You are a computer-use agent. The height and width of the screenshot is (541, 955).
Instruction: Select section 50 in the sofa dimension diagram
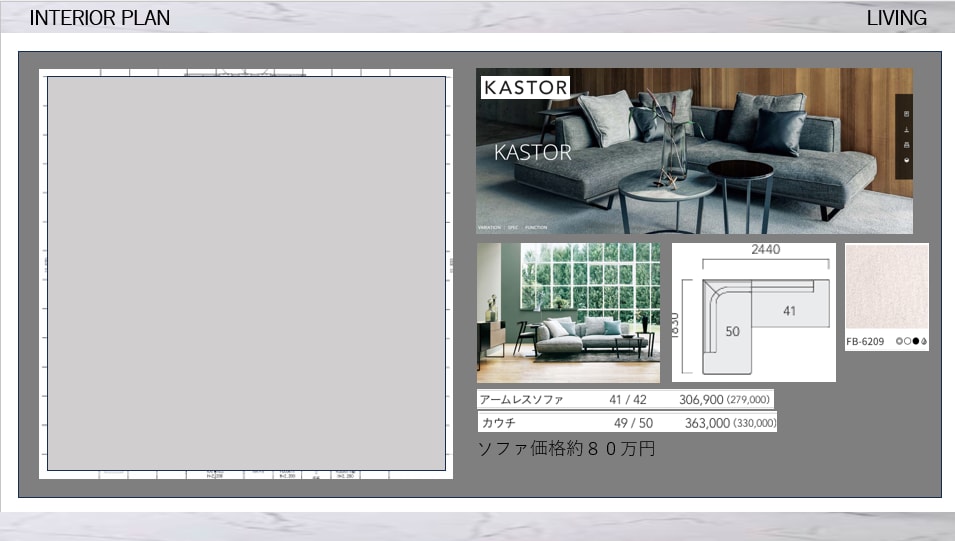tap(732, 331)
